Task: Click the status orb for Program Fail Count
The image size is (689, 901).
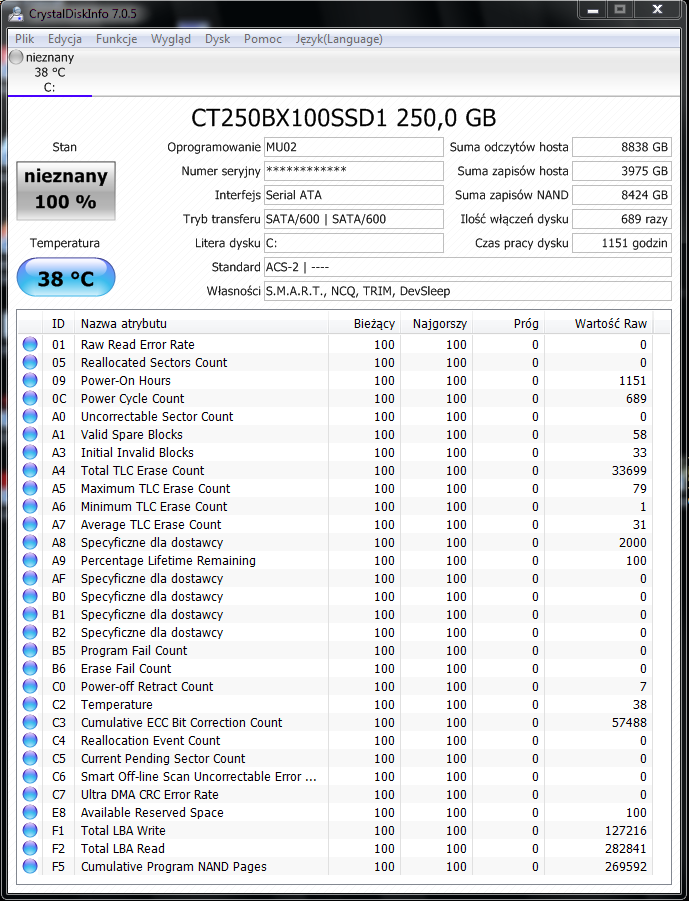Action: click(x=30, y=650)
